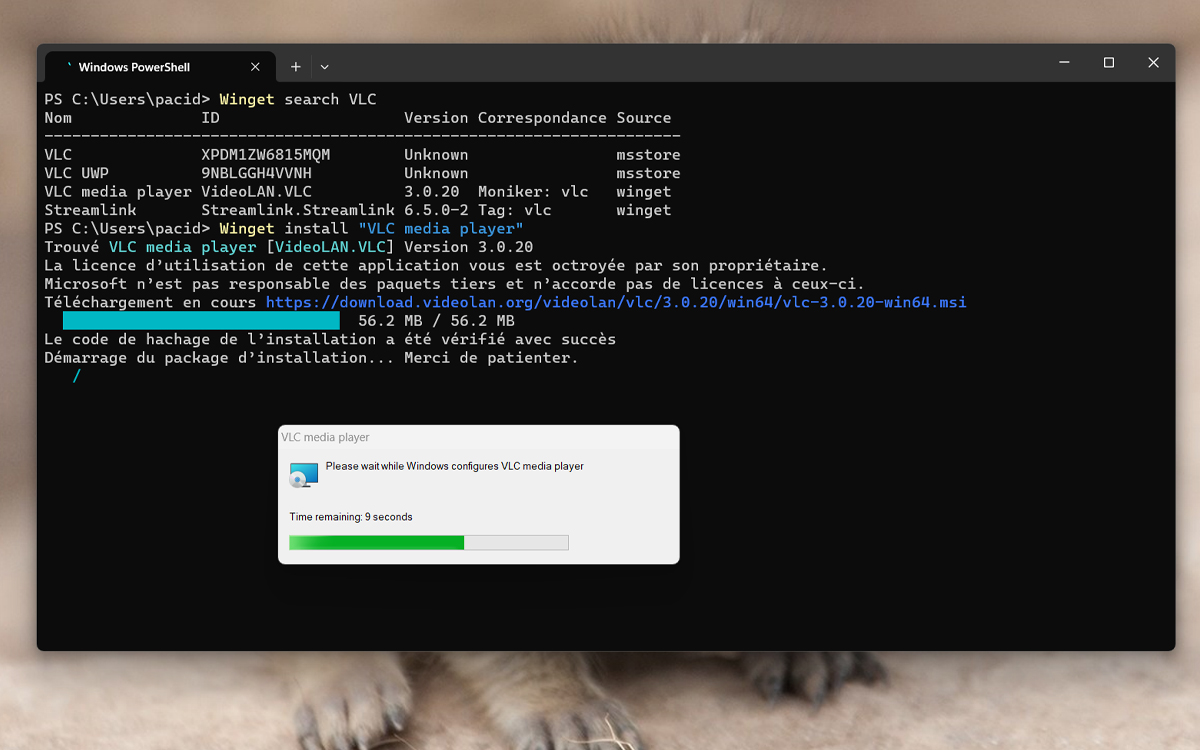Click the cyan download progress bar

tap(201, 321)
